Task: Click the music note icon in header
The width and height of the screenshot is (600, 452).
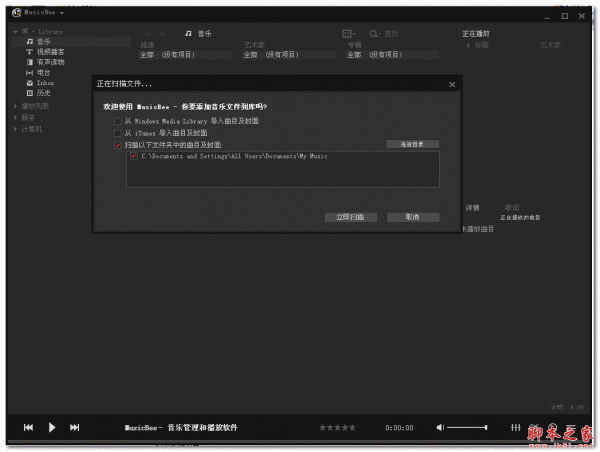Action: click(x=188, y=34)
